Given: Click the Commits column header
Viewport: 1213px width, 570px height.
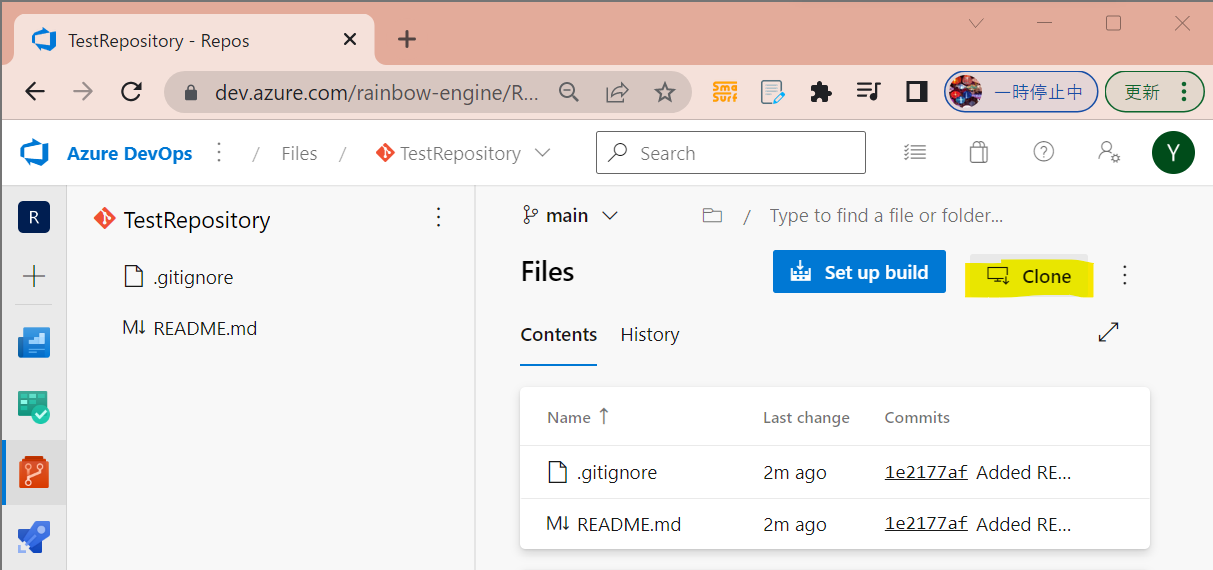Looking at the screenshot, I should pos(917,417).
